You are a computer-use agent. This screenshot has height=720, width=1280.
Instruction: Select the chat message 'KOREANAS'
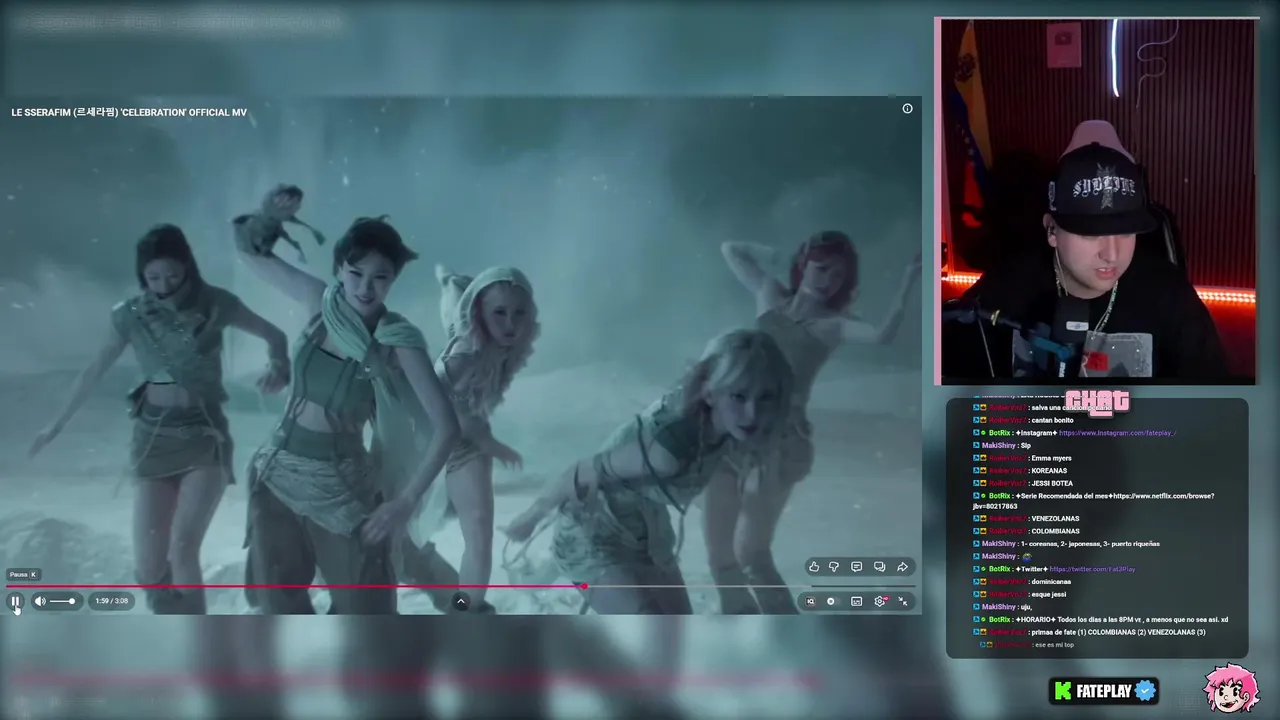1049,471
